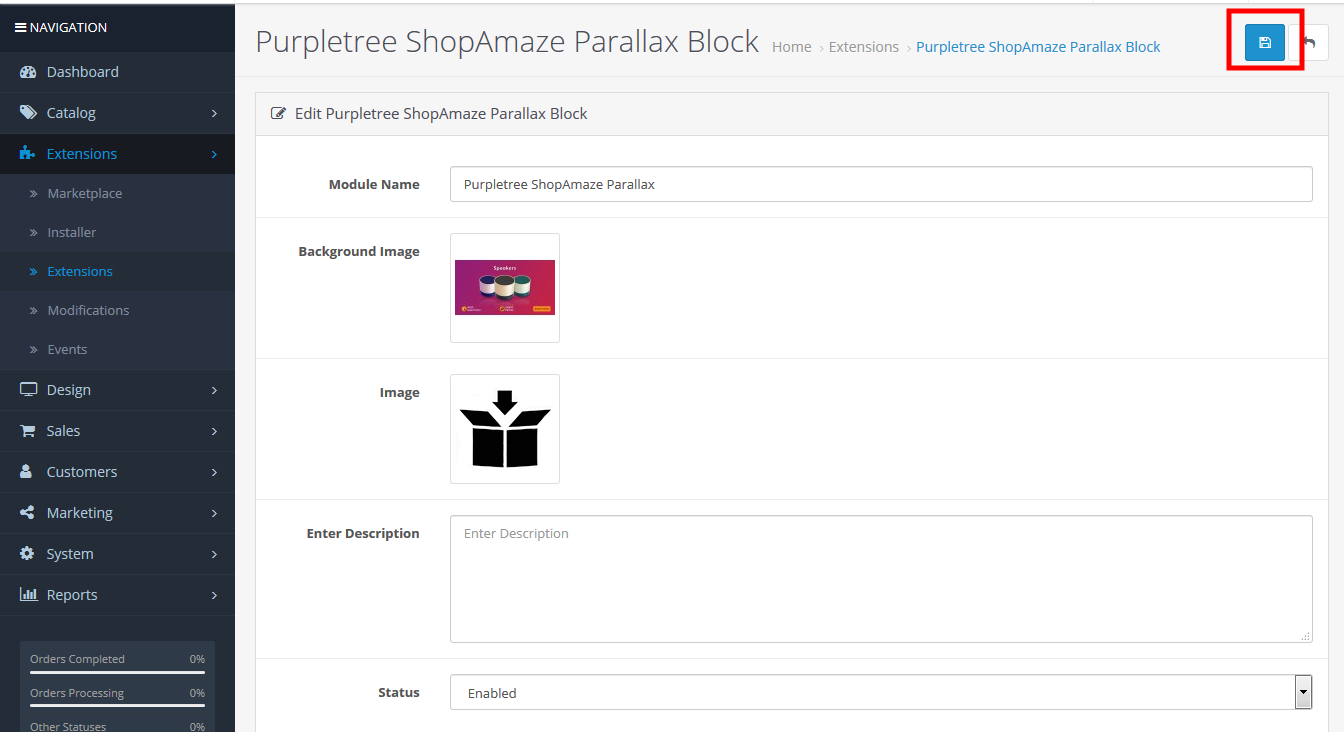The width and height of the screenshot is (1344, 732).
Task: Click the Extensions puzzle-piece icon
Action: pyautogui.click(x=28, y=154)
